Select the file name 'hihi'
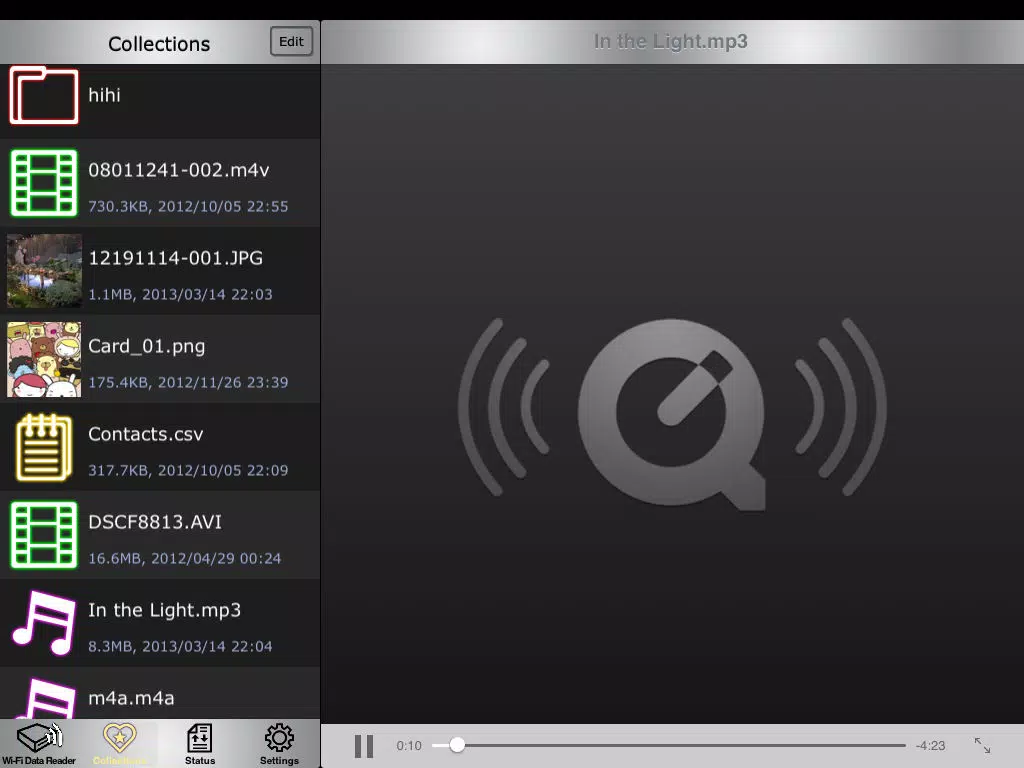The height and width of the screenshot is (768, 1024). pos(104,95)
